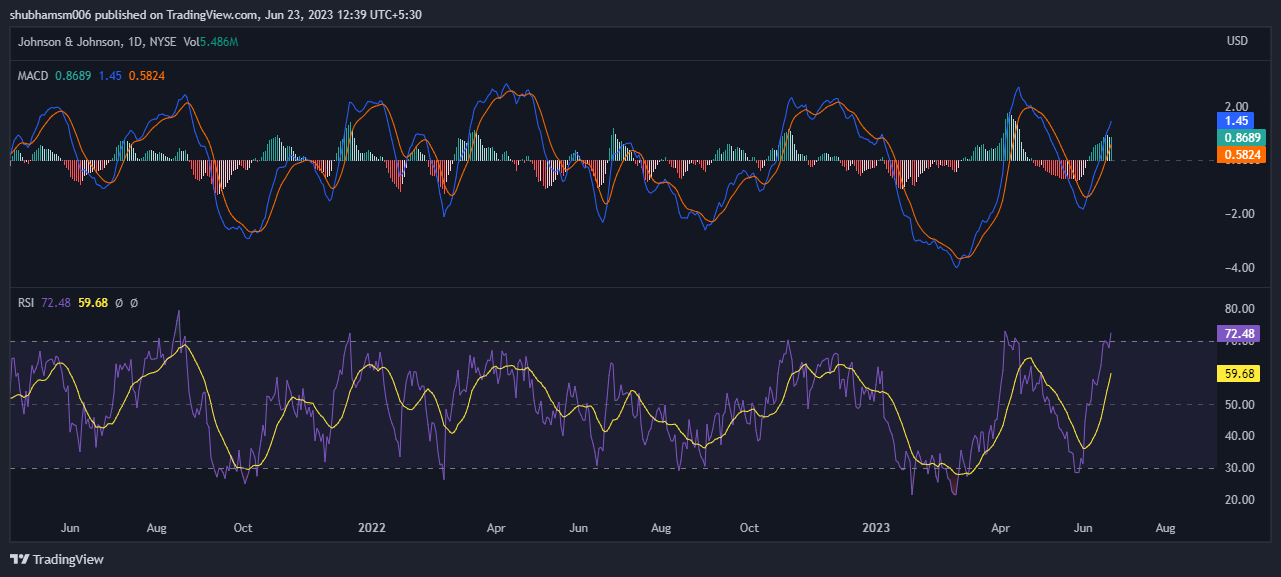Screen dimensions: 1281x577
Task: Select the MACD indicator legend label
Action: coord(33,76)
